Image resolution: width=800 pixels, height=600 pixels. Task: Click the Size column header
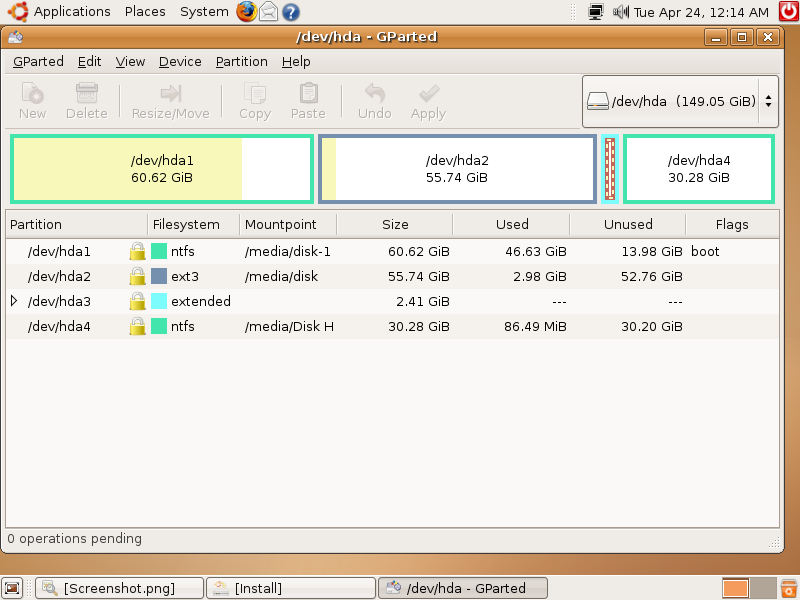point(394,224)
